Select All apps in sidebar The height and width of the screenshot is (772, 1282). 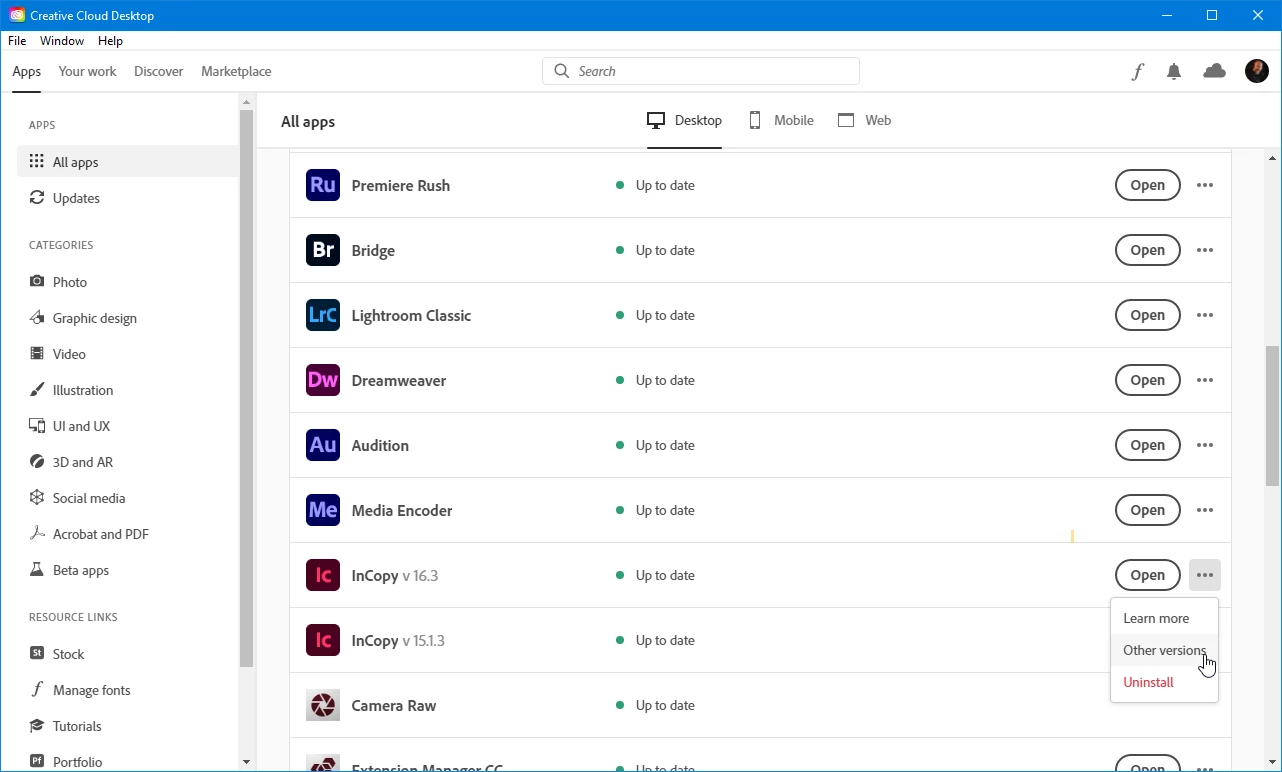(128, 162)
